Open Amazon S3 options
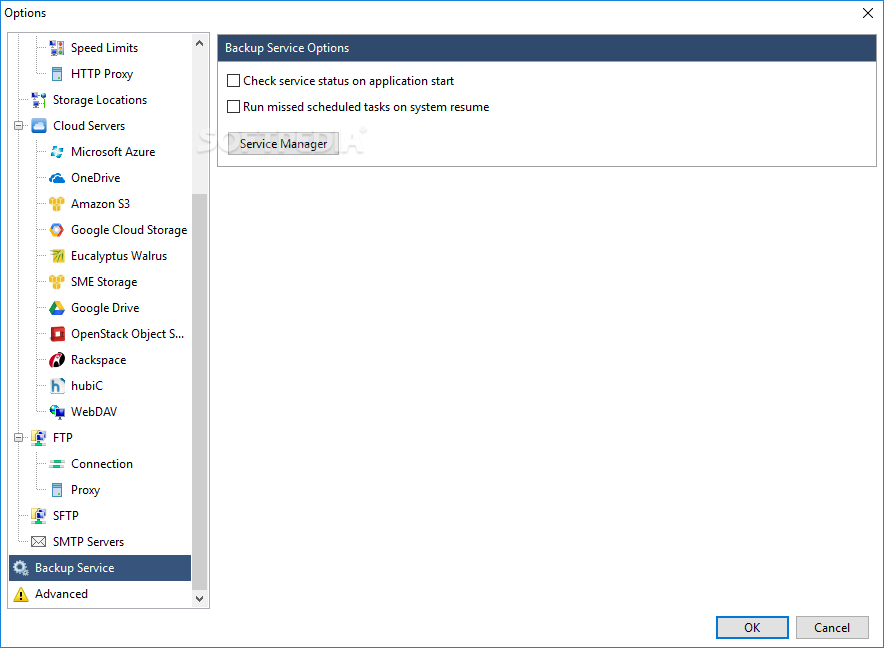The width and height of the screenshot is (884, 648). click(x=100, y=204)
